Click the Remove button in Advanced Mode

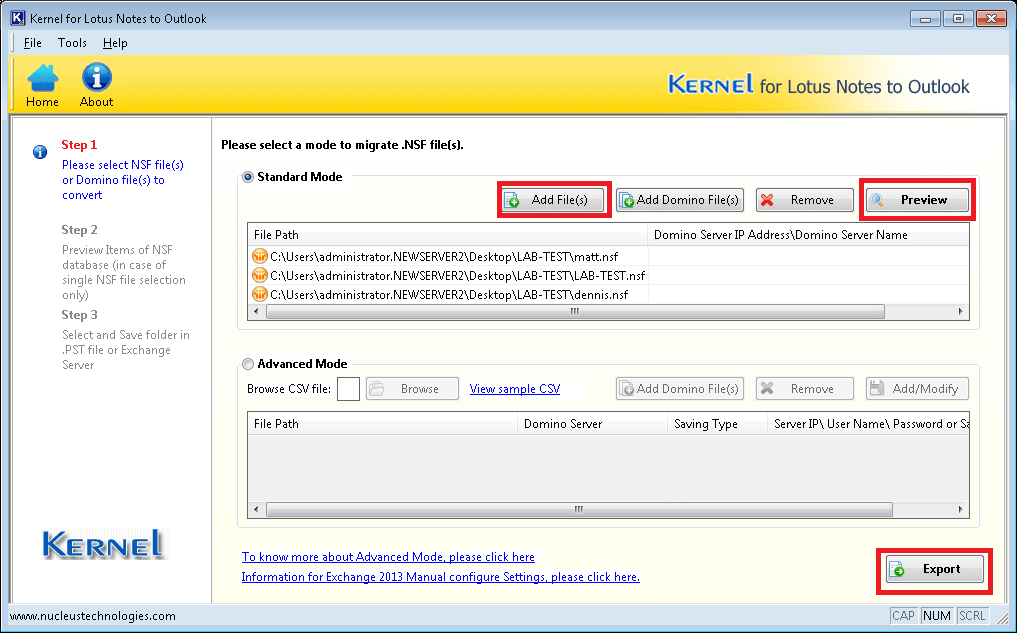(x=804, y=388)
